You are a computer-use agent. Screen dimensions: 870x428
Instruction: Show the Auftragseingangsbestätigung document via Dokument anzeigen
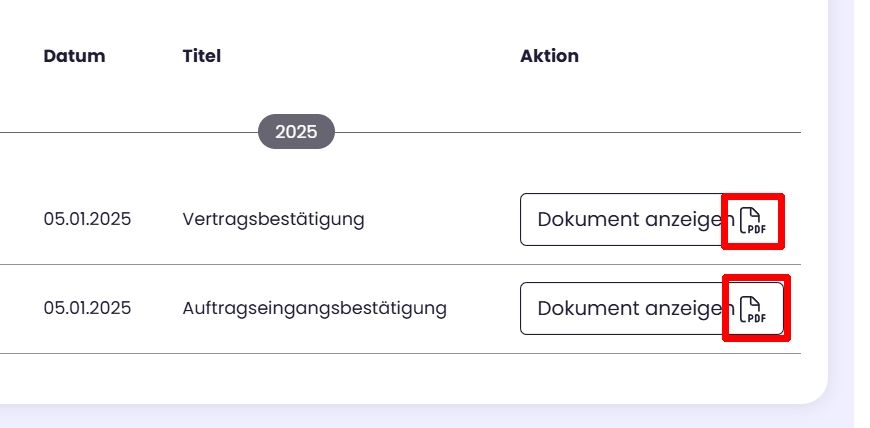627,309
